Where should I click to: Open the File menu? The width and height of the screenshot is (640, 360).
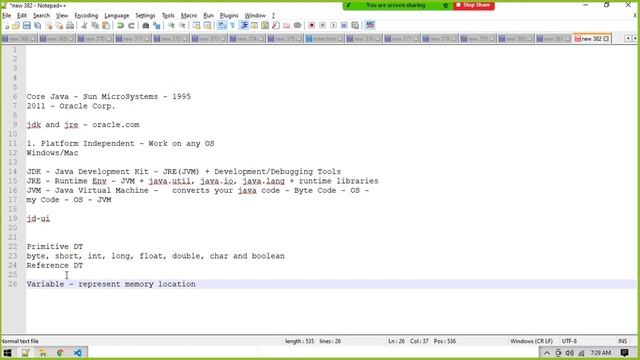(x=7, y=16)
